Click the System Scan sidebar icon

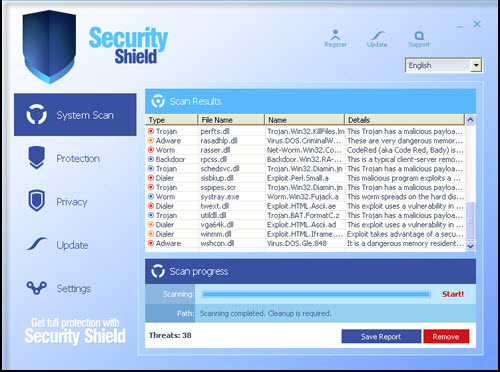[36, 114]
